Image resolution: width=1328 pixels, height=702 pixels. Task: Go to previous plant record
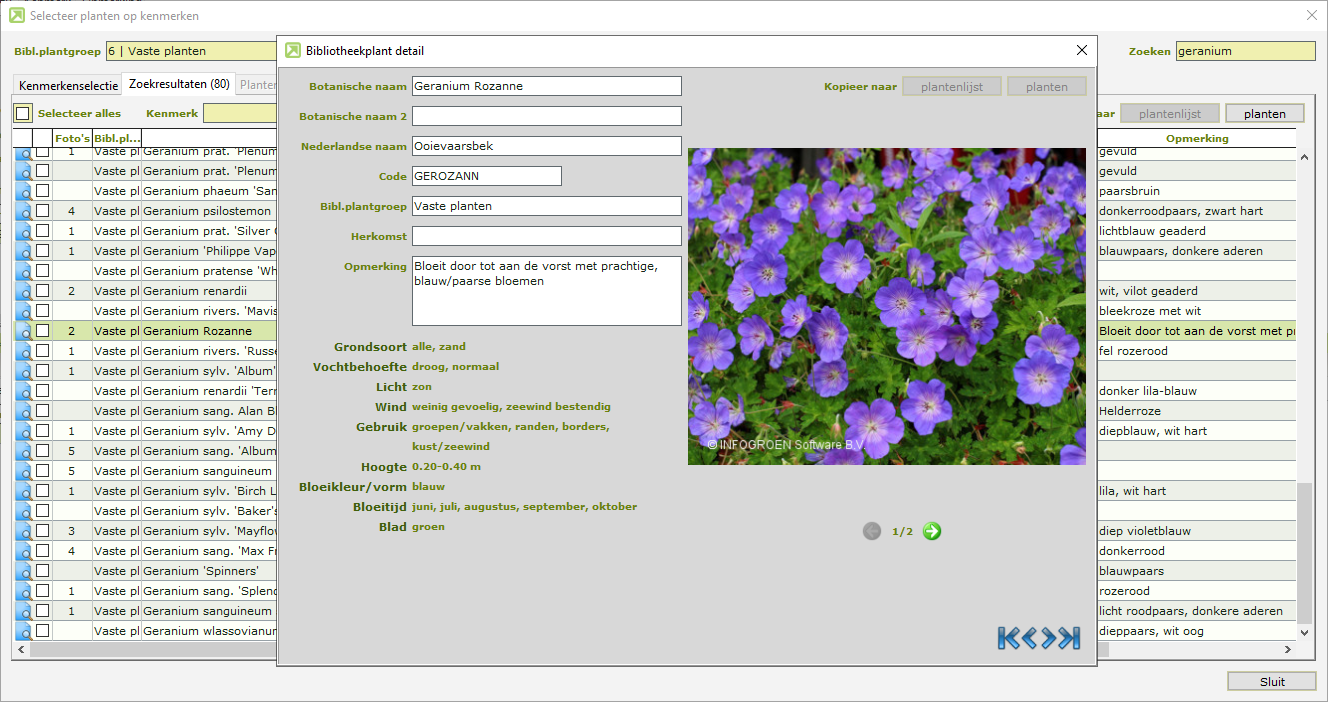tap(1029, 638)
